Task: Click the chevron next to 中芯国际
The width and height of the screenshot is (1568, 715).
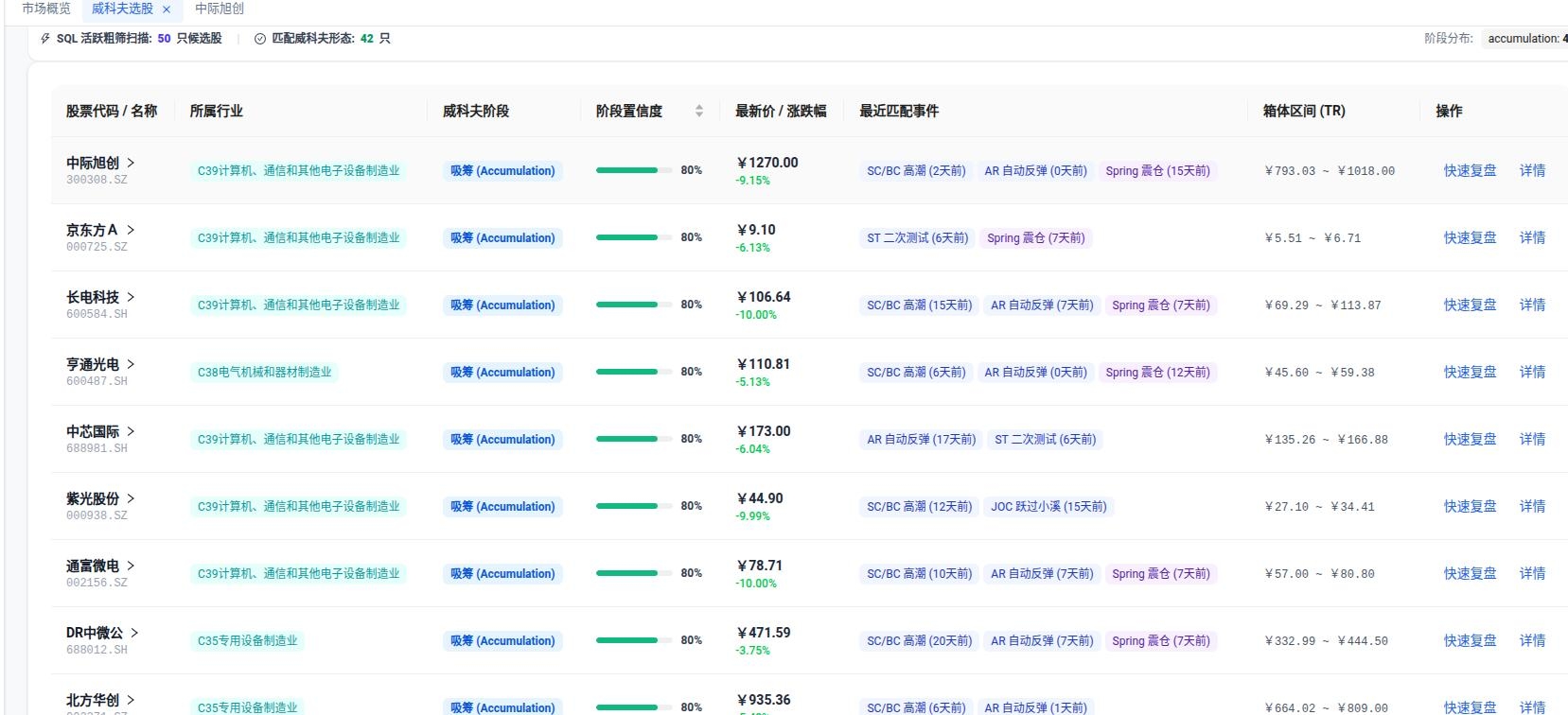Action: [x=131, y=431]
